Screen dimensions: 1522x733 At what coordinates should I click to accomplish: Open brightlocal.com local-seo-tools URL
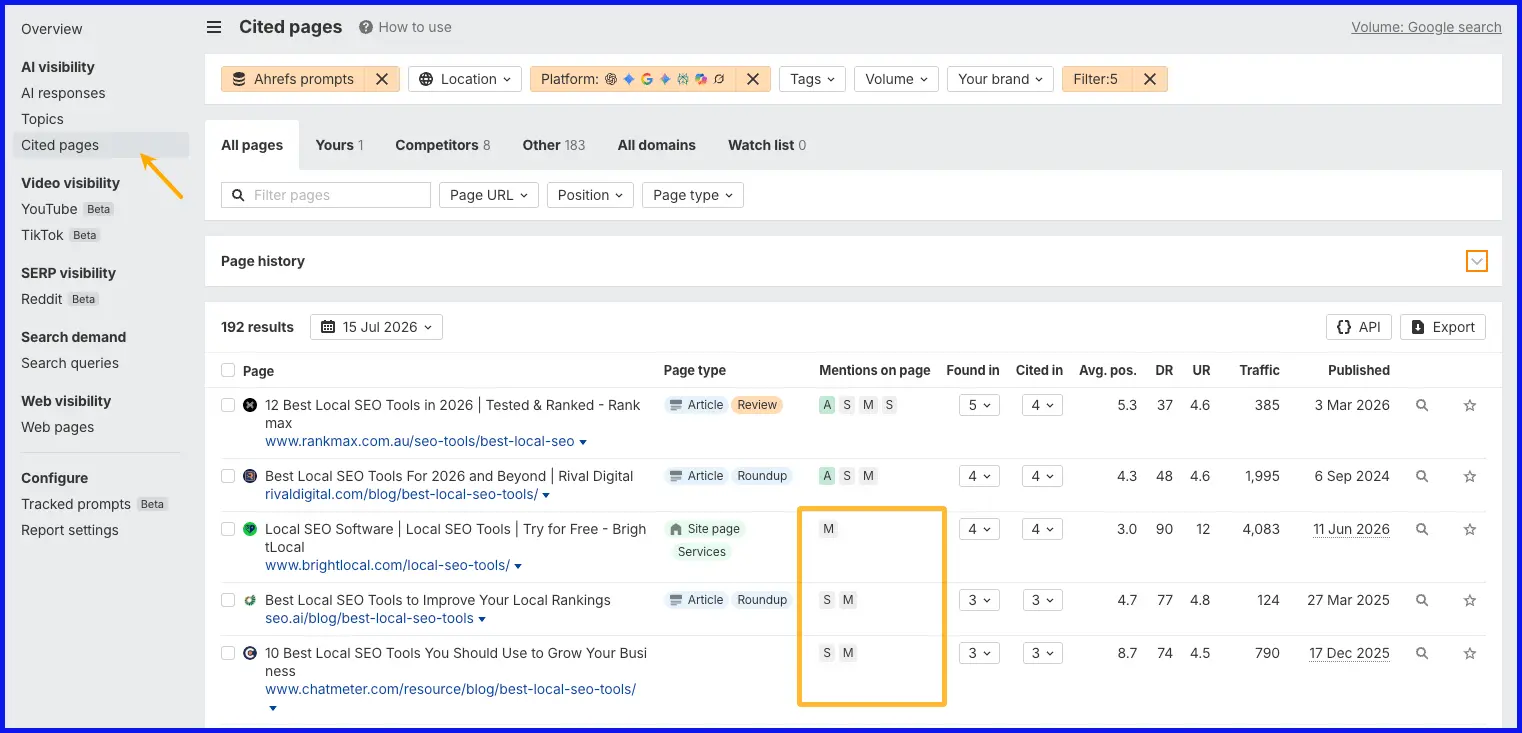tap(387, 565)
